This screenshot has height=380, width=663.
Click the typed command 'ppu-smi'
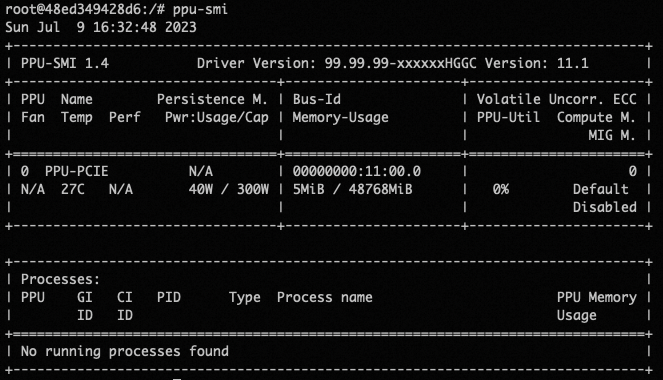pyautogui.click(x=200, y=9)
